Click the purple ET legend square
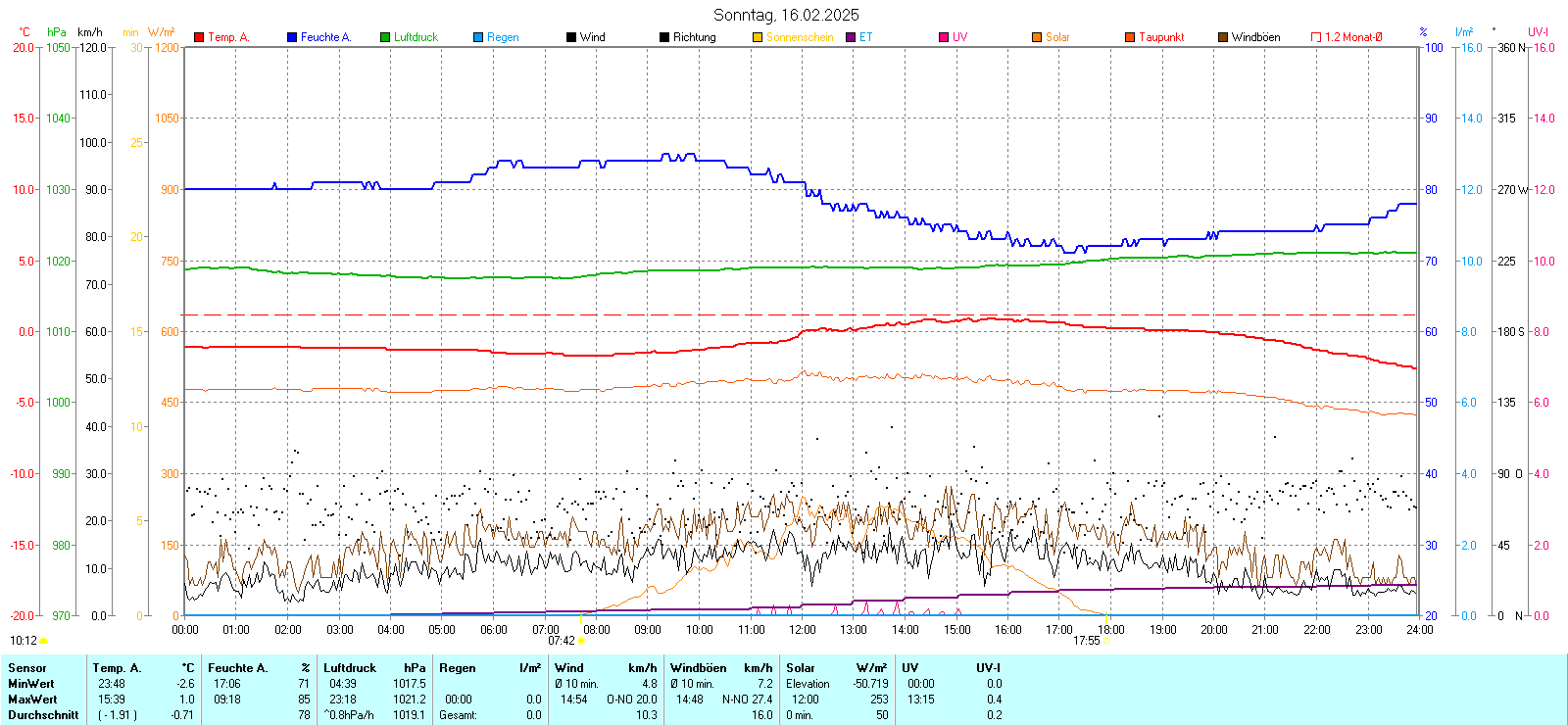 (851, 37)
